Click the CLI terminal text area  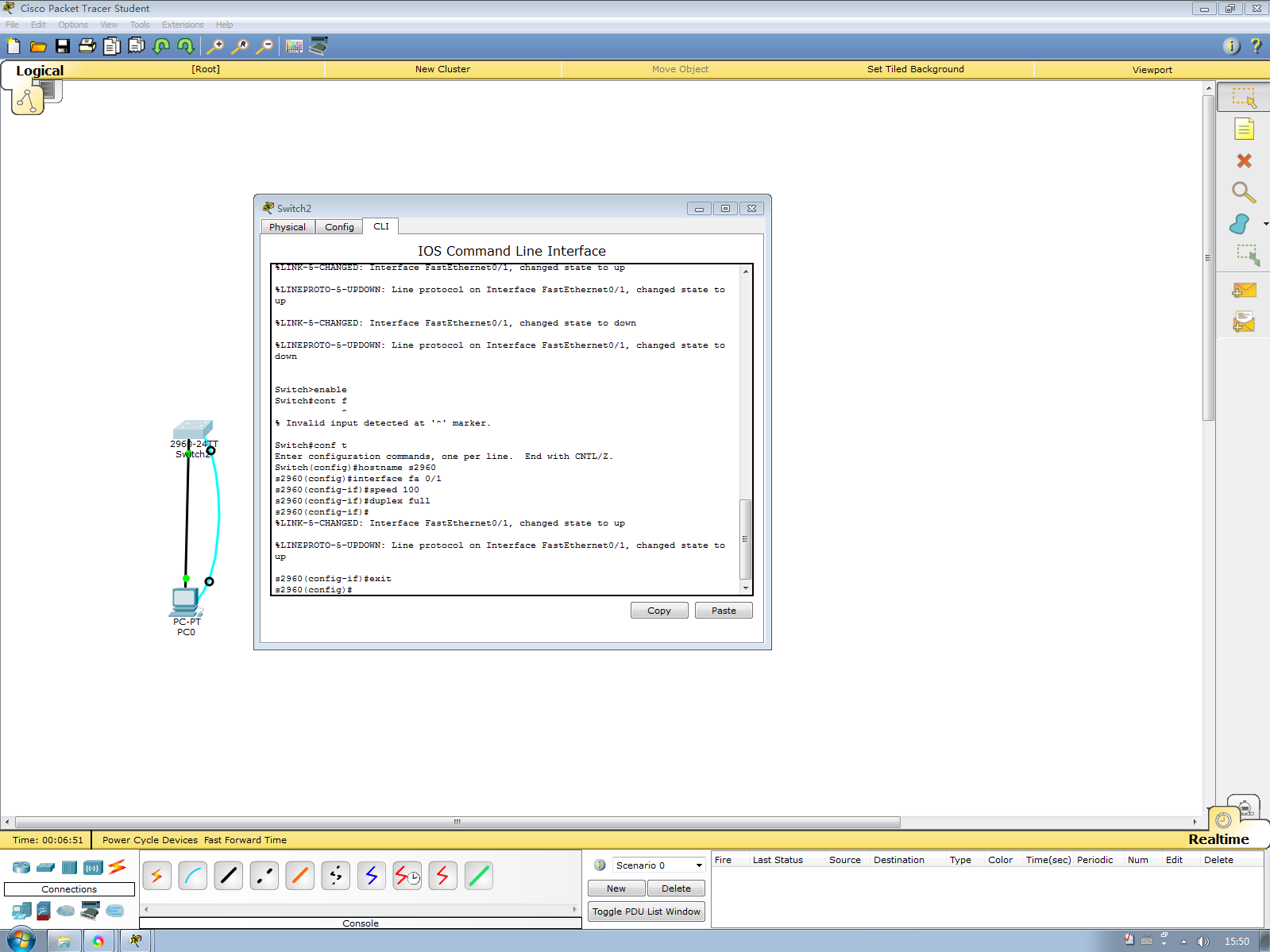point(505,430)
